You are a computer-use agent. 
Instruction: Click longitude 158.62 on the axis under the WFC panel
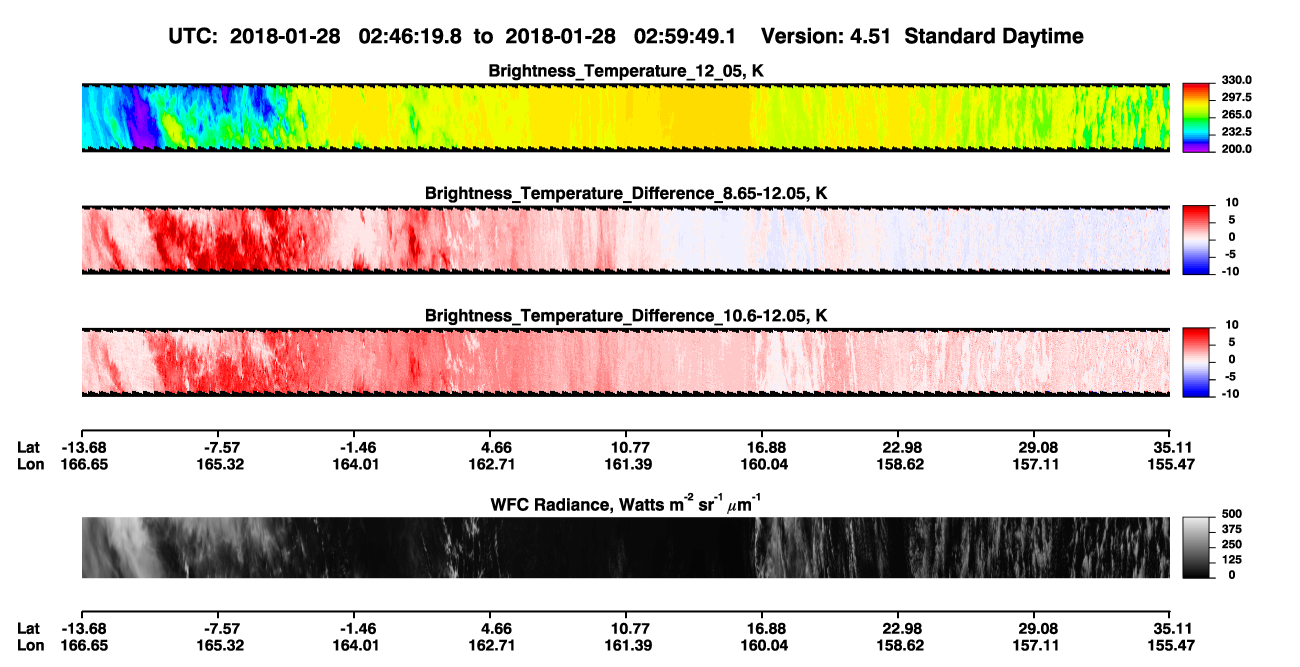coord(901,645)
